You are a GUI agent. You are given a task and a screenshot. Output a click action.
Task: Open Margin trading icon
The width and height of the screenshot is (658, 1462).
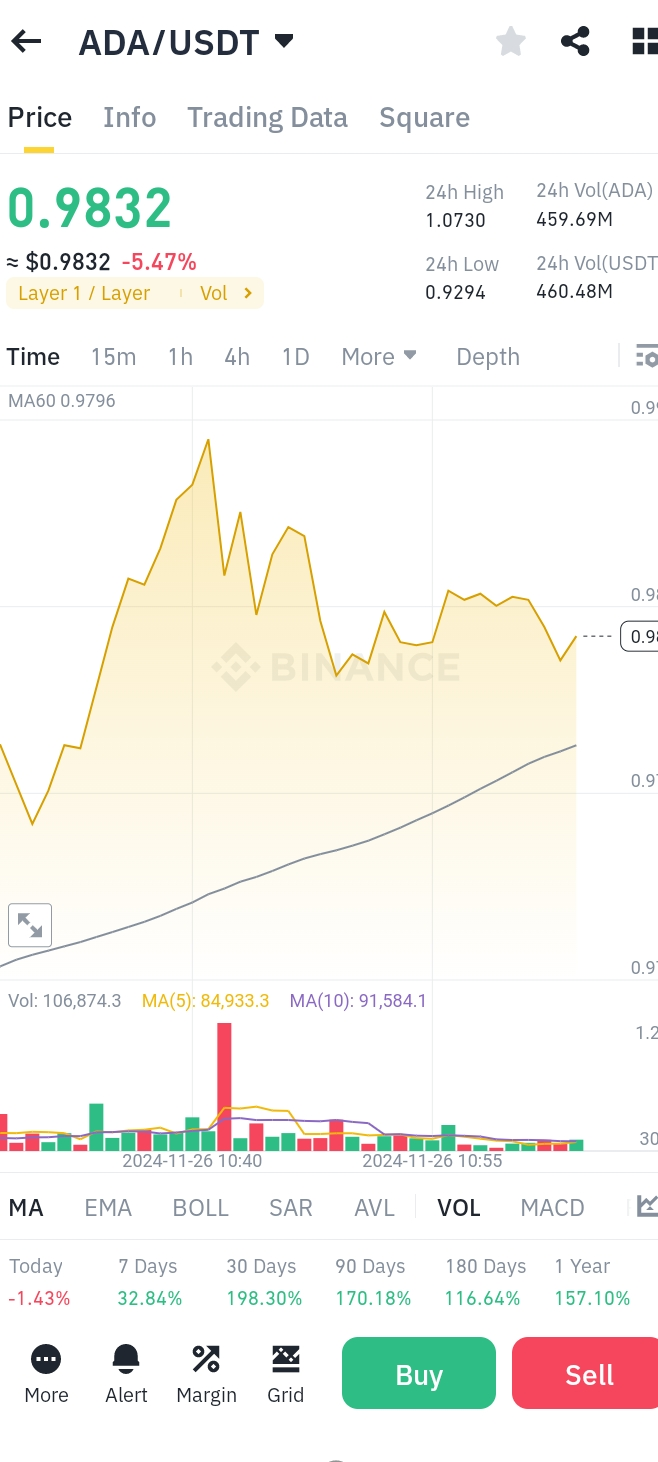(206, 1359)
